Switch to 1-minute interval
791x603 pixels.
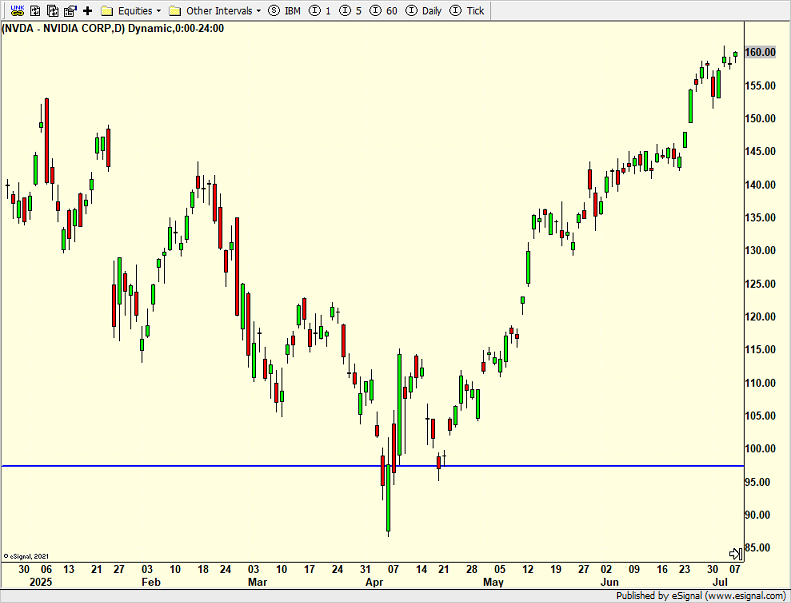click(x=320, y=11)
